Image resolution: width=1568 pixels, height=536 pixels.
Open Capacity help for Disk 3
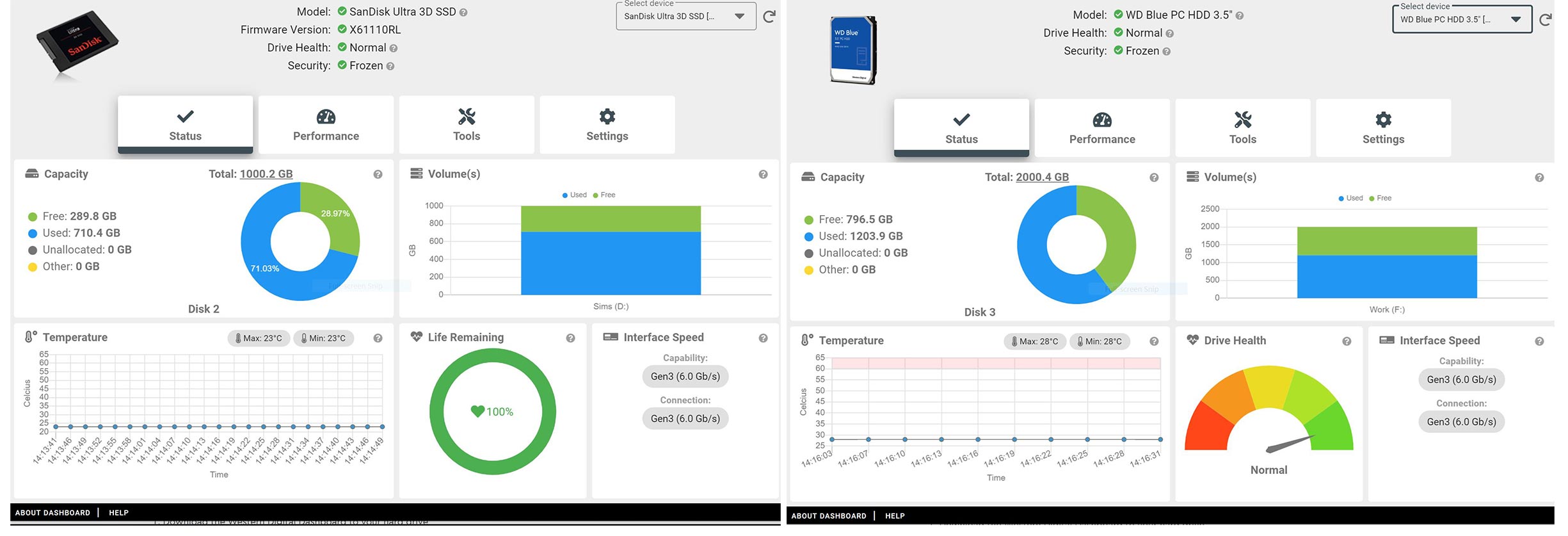tap(1154, 177)
